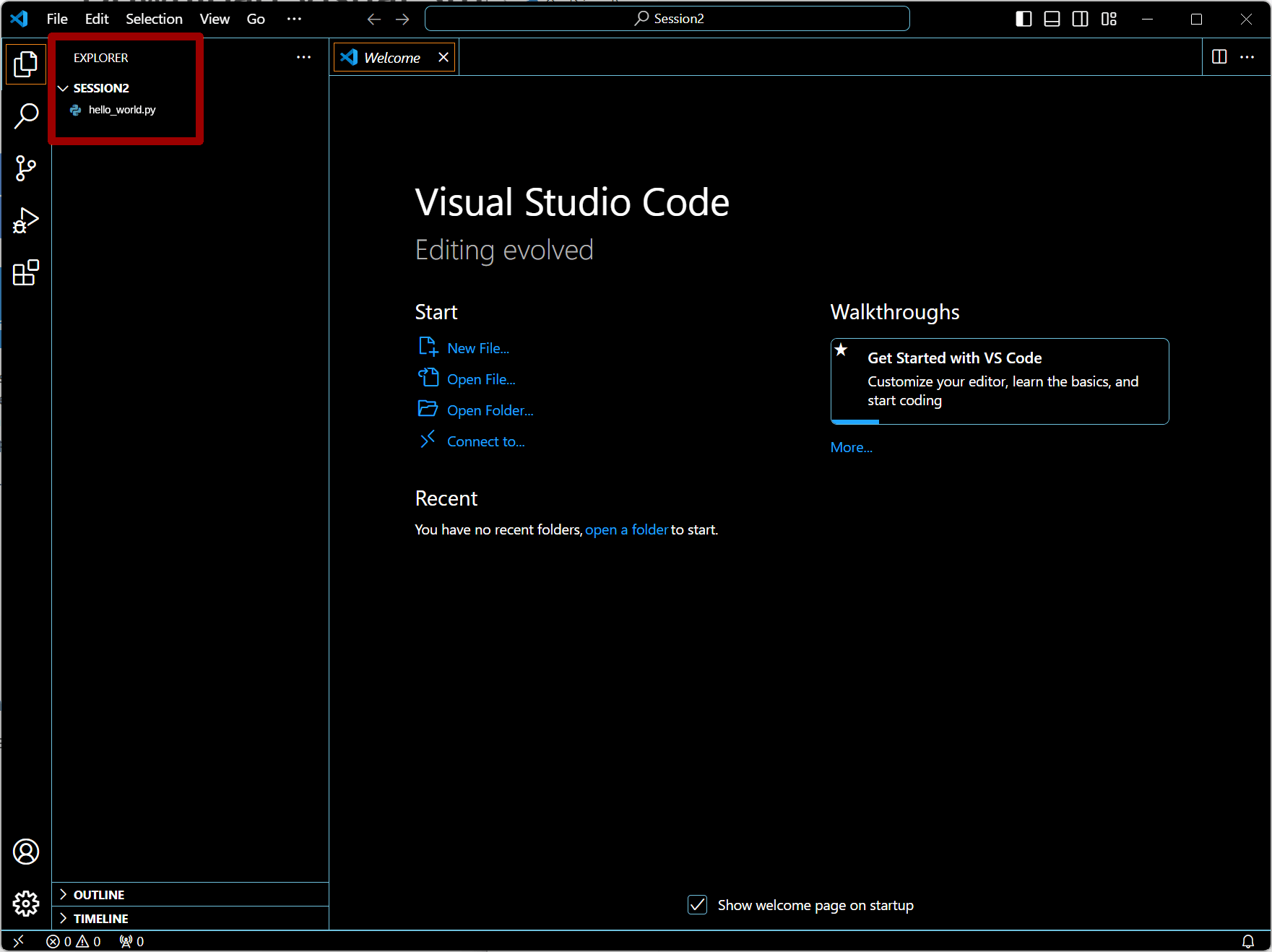Open the Selection menu
1272x952 pixels.
(x=154, y=20)
